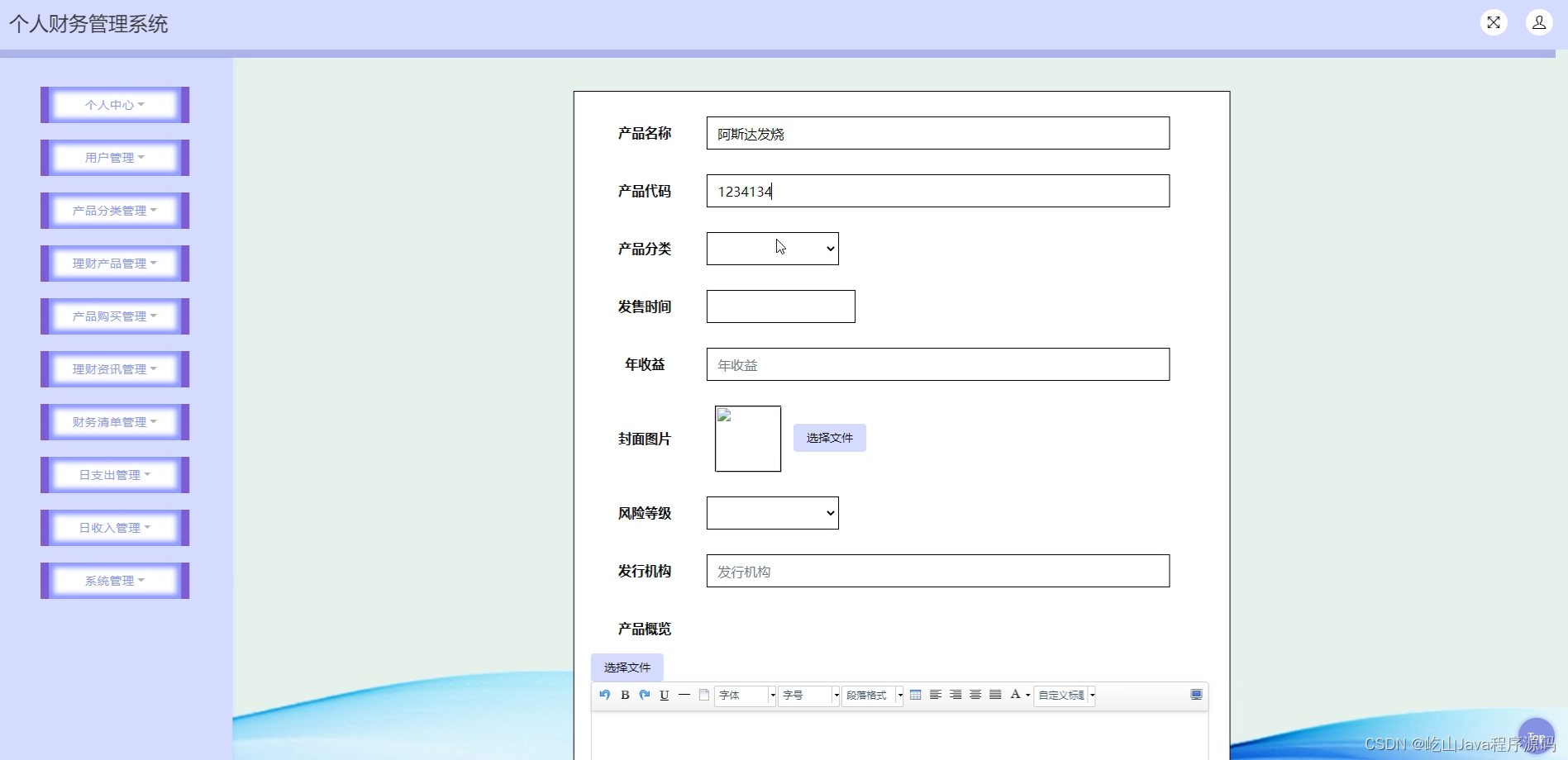Click the 选择文件 button below 产品概览
Screen dimensions: 1568x760
tap(627, 667)
